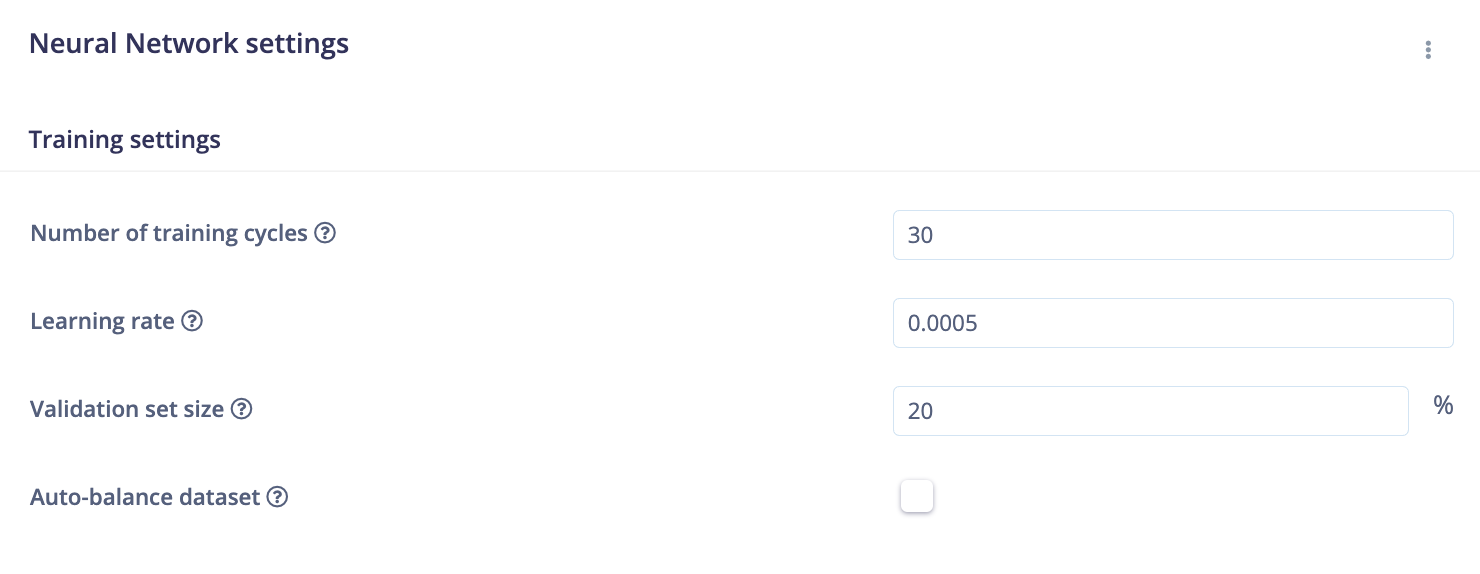Show help for Number of training cycles
The height and width of the screenshot is (574, 1480).
[325, 233]
